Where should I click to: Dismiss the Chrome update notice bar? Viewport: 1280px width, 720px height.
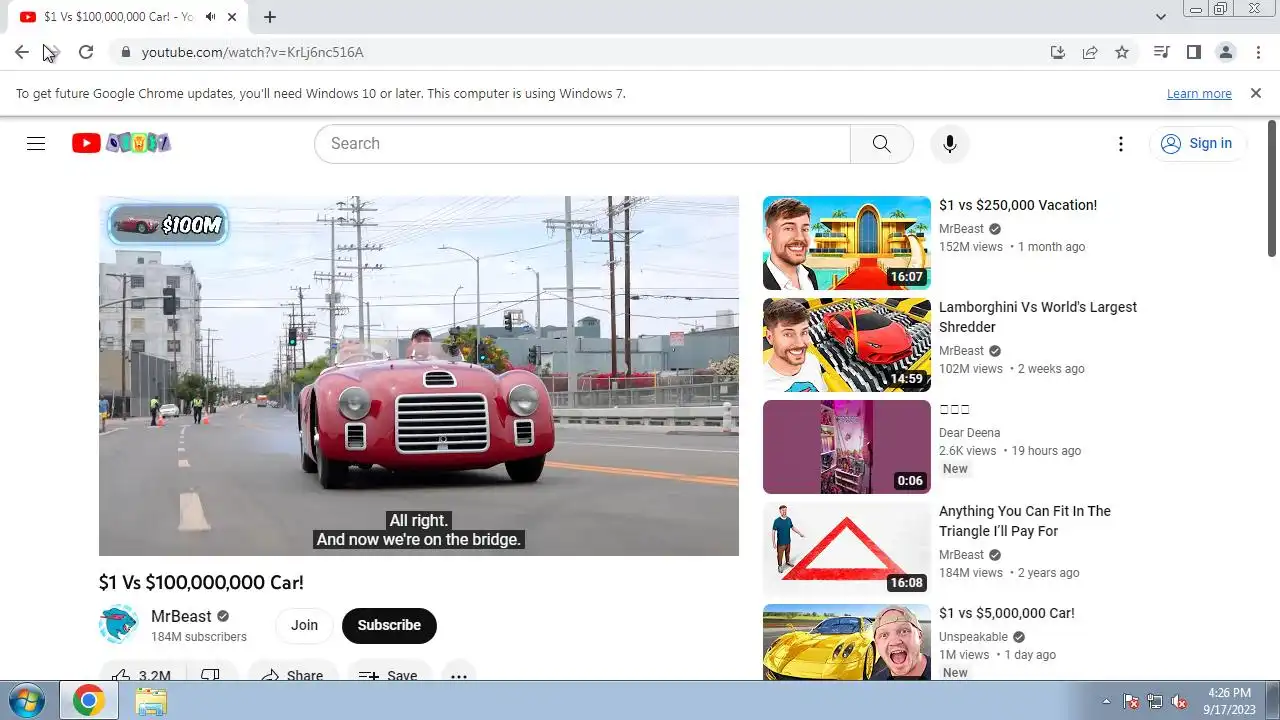[x=1256, y=93]
